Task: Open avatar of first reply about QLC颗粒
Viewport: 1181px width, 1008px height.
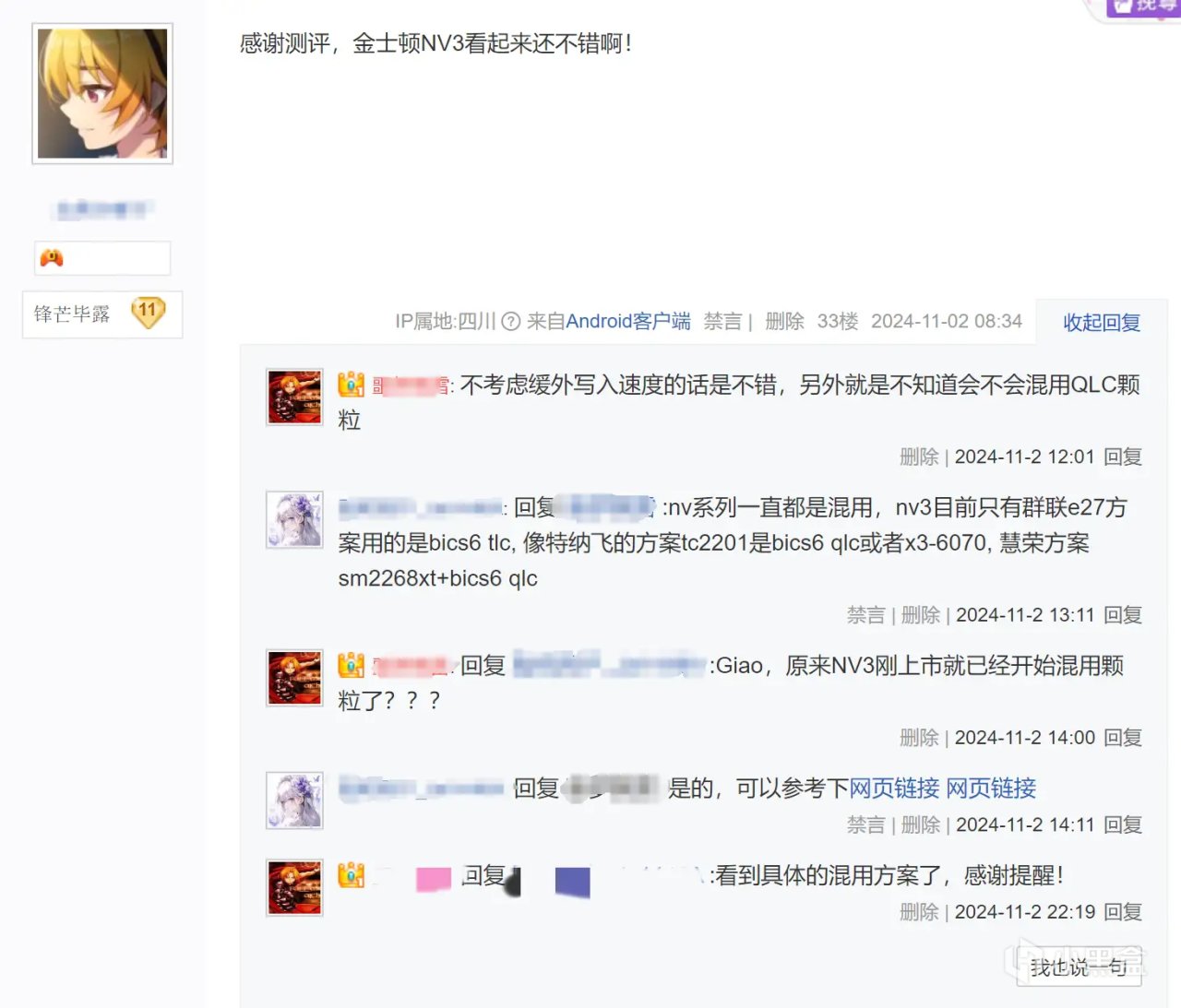Action: click(x=294, y=397)
